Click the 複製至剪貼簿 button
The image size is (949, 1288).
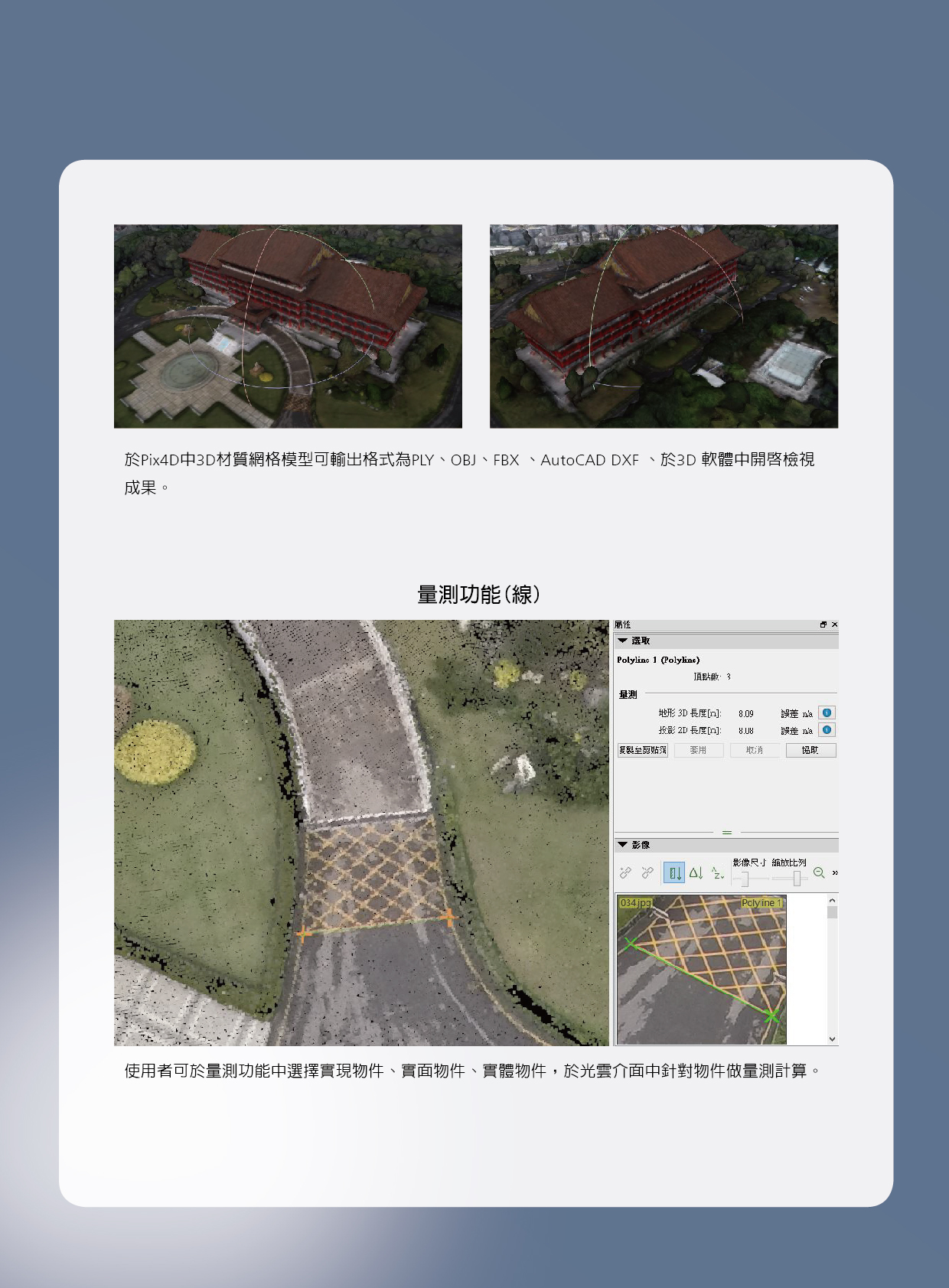coord(643,750)
